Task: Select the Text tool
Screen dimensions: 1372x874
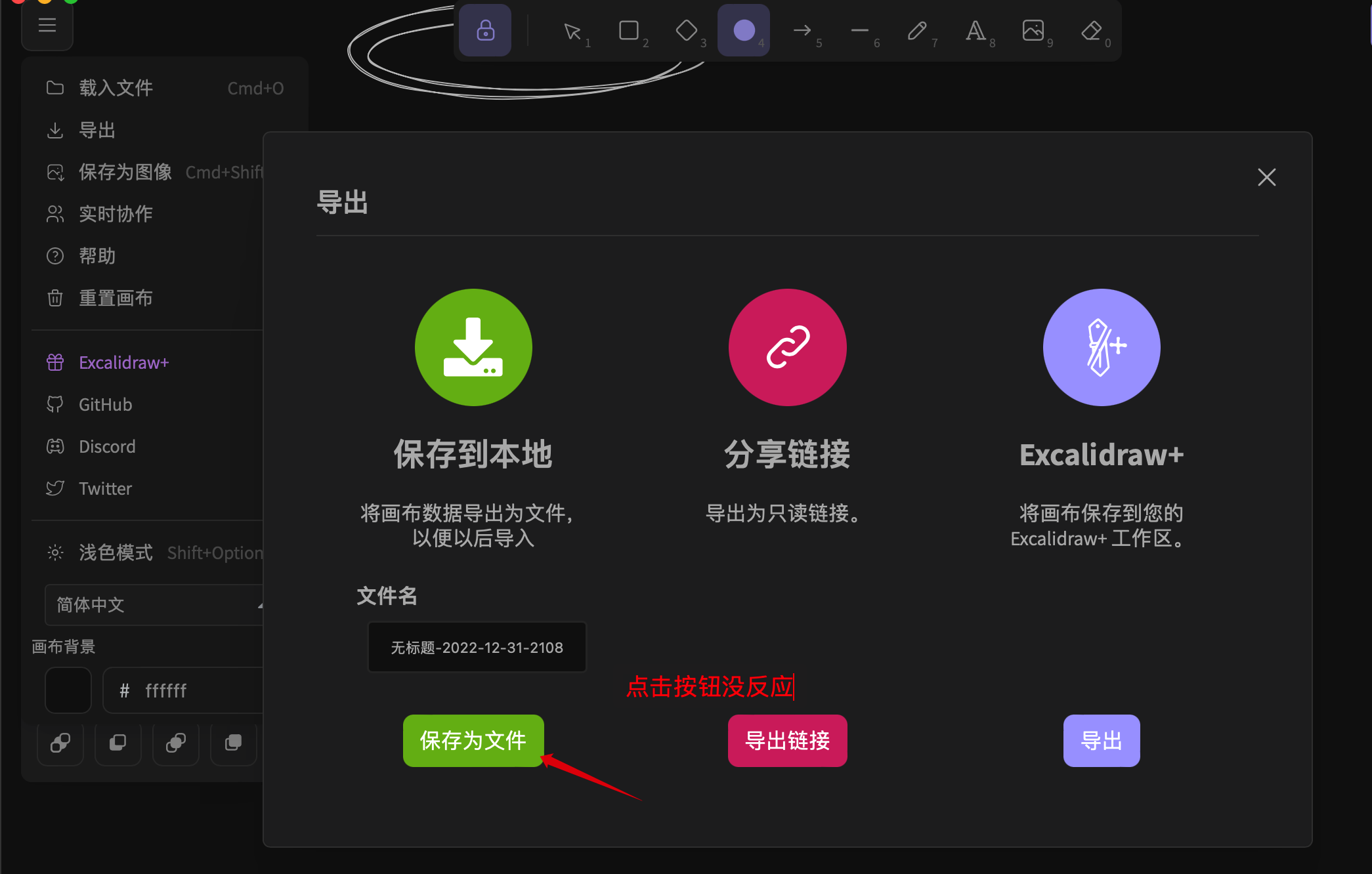Action: click(x=975, y=31)
